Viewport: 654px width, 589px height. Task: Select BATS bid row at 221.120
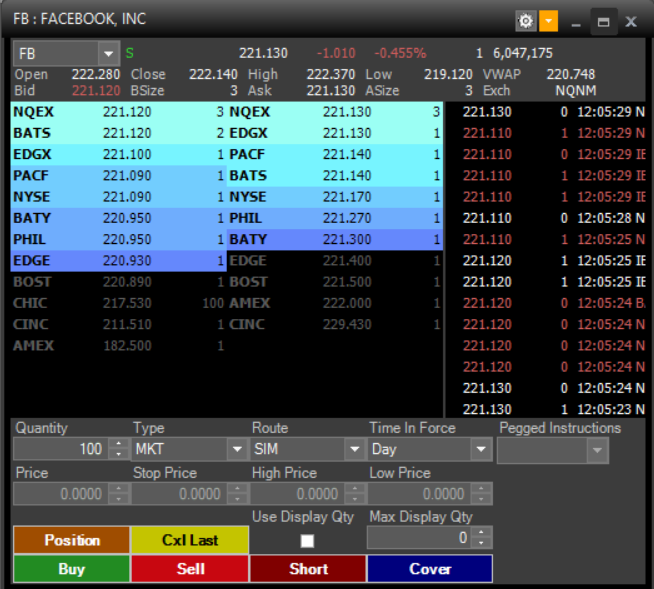[118, 133]
